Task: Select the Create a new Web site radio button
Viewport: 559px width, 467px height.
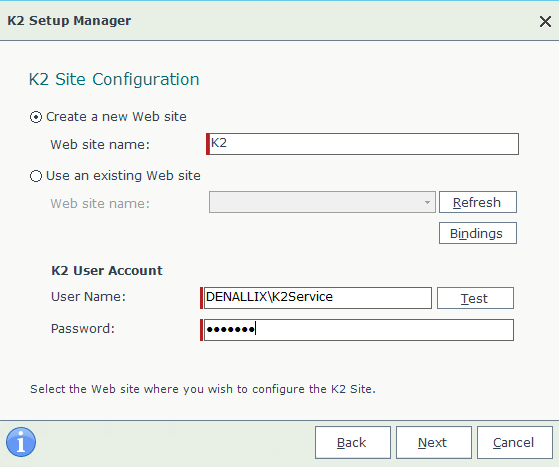Action: pyautogui.click(x=36, y=117)
